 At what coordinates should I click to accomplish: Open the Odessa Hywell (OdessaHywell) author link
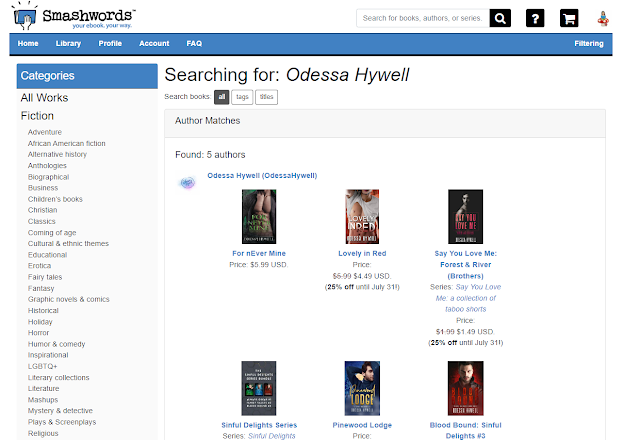click(262, 176)
